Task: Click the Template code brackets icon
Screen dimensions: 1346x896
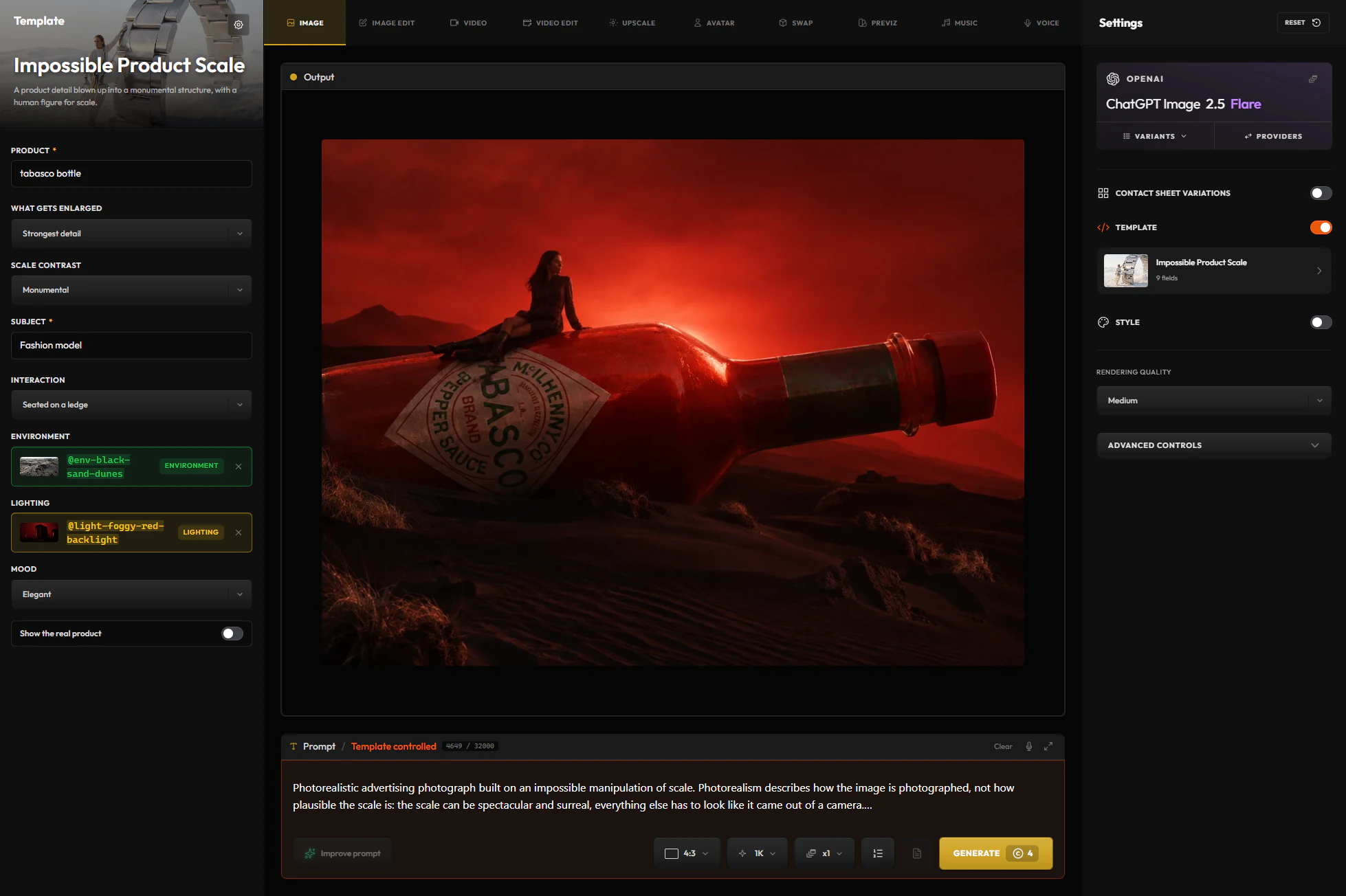Action: (x=1103, y=227)
